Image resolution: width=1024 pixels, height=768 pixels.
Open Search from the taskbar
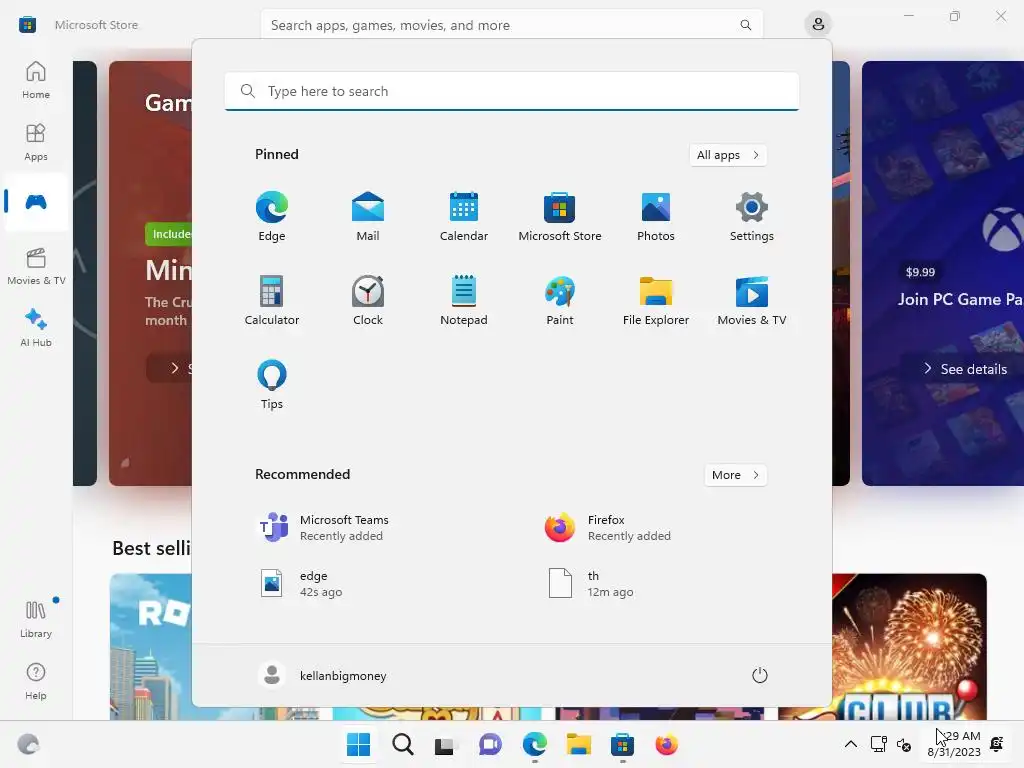[x=403, y=744]
